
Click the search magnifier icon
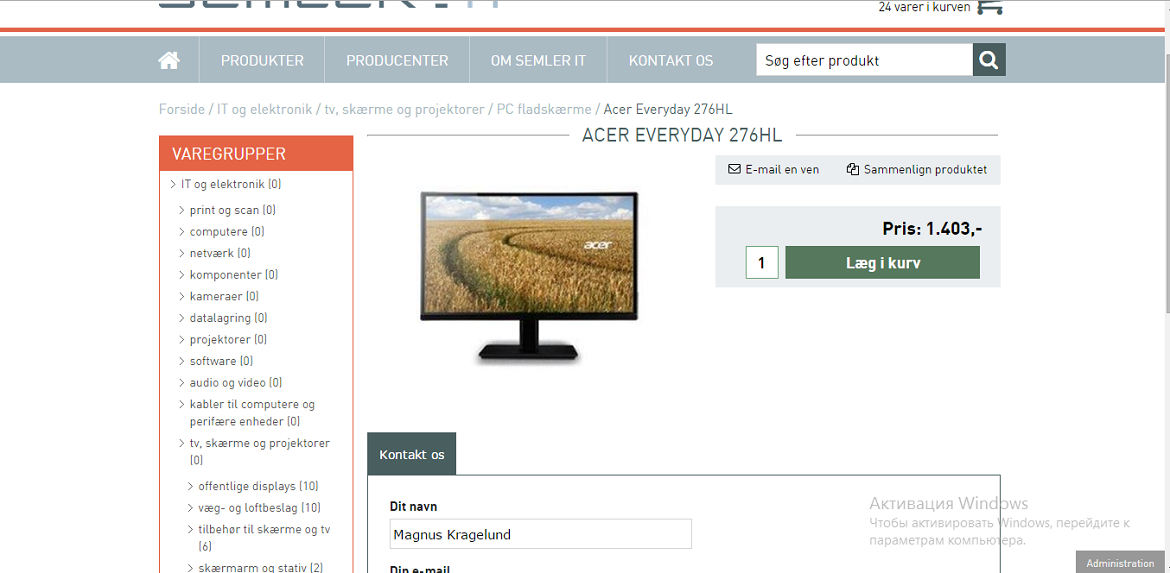pyautogui.click(x=989, y=60)
